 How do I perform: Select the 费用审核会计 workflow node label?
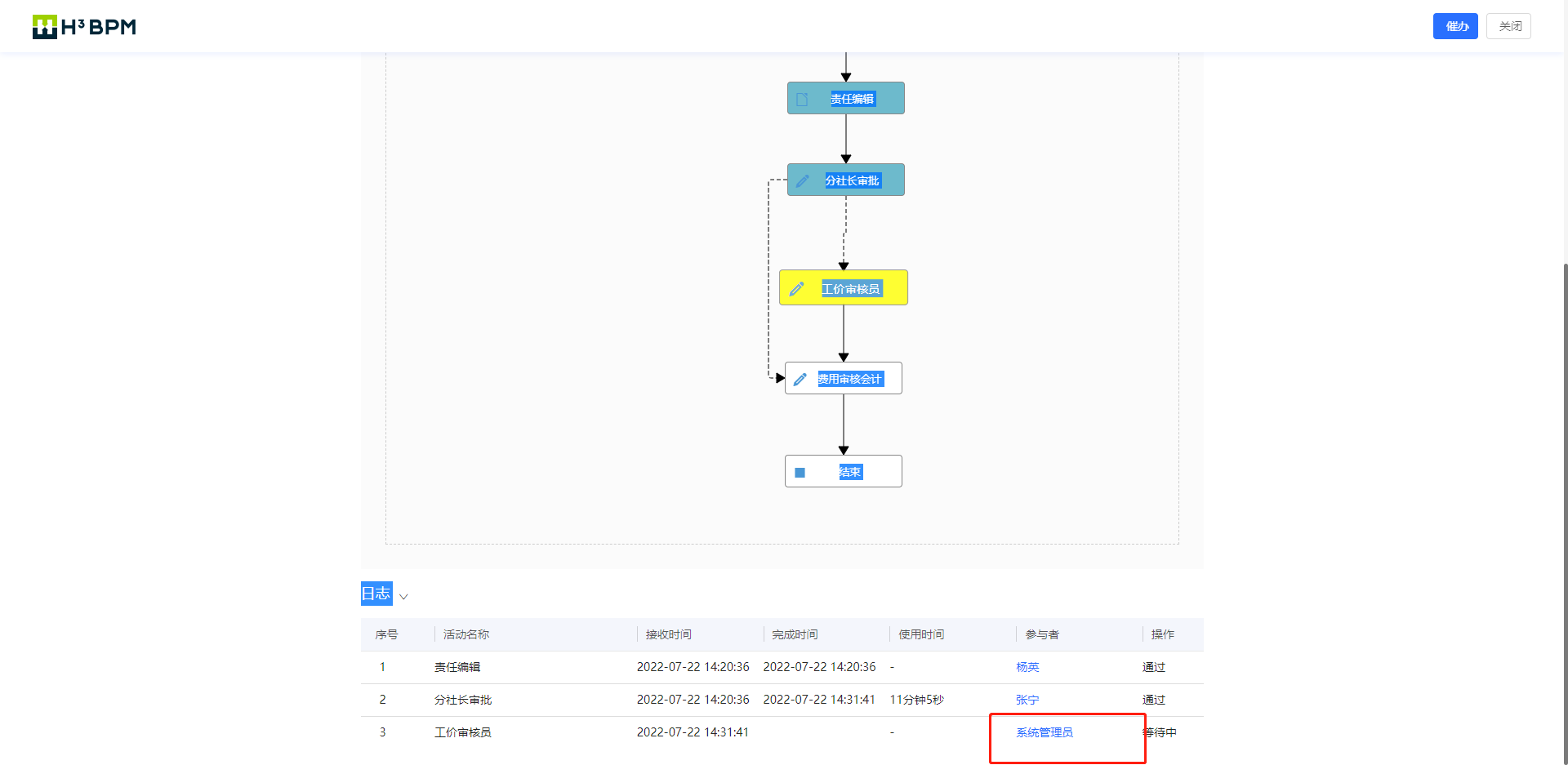(850, 379)
